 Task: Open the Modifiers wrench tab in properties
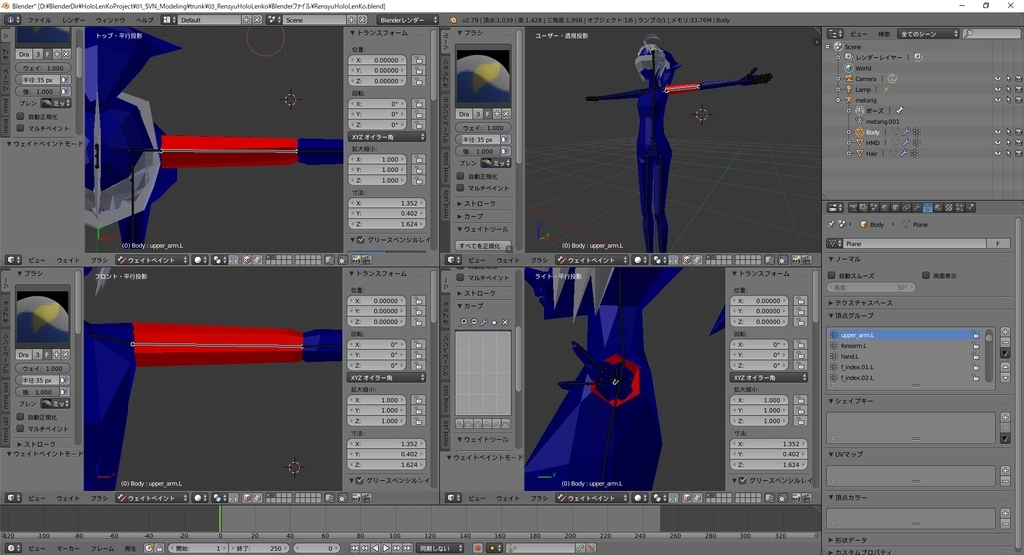(x=917, y=208)
